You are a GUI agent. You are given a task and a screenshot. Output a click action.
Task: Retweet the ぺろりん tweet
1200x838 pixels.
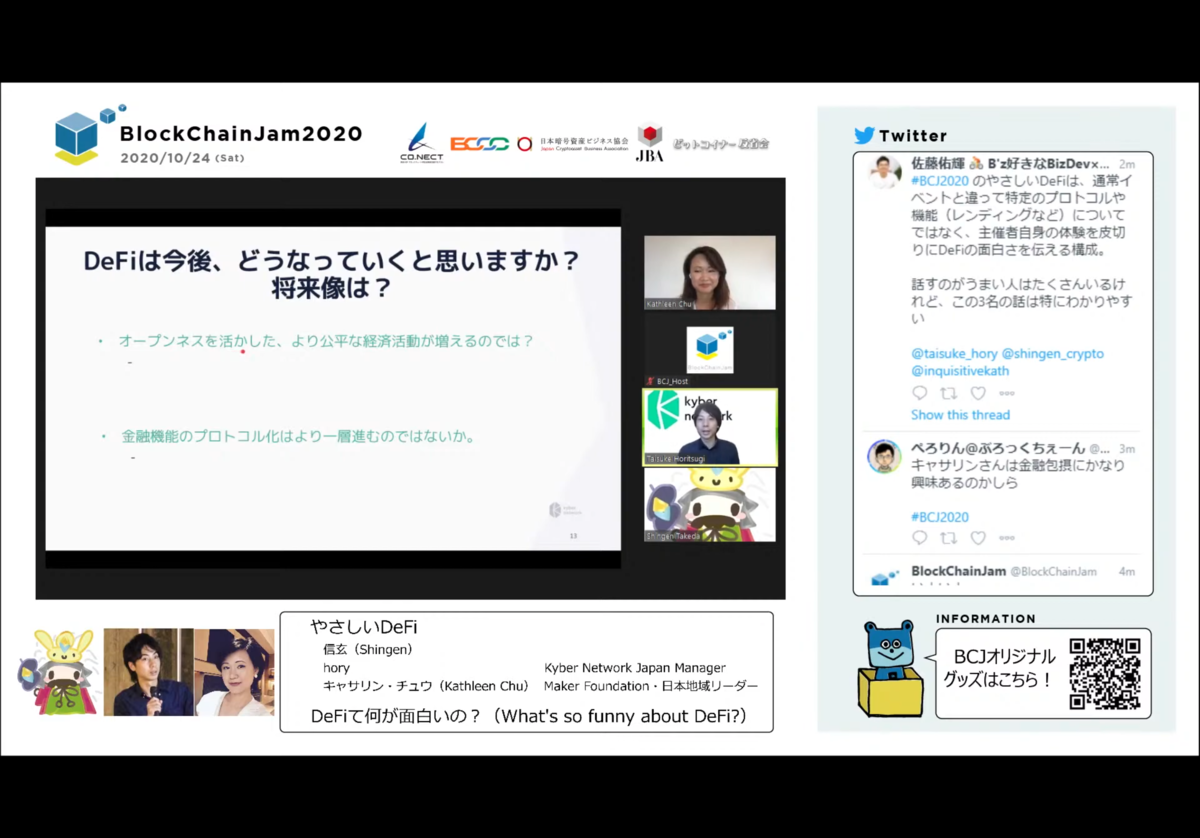coord(948,538)
